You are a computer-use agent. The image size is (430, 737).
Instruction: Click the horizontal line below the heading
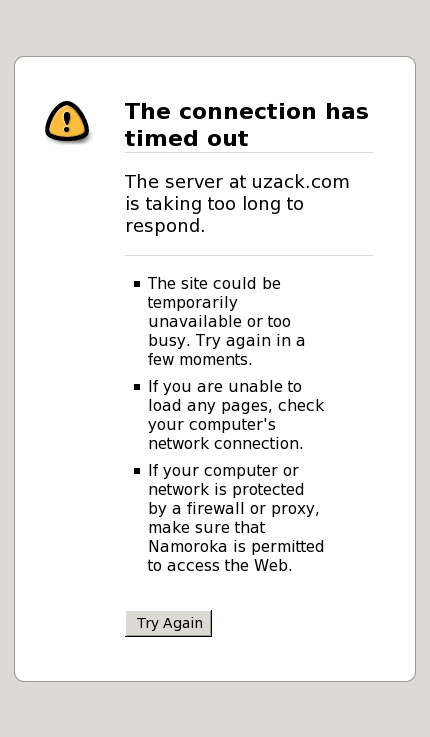coord(249,152)
